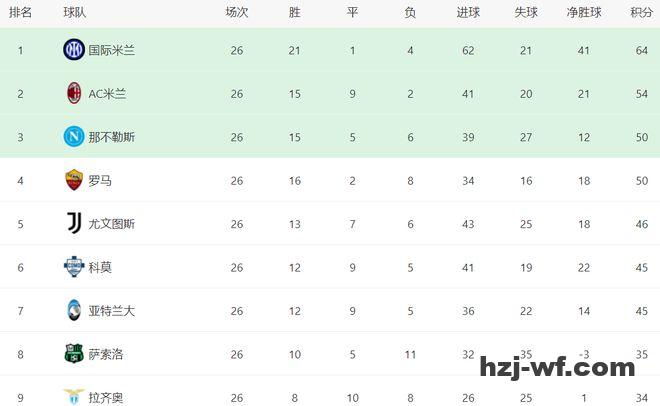
Task: Click the Inter Milan club crest
Action: coord(73,50)
